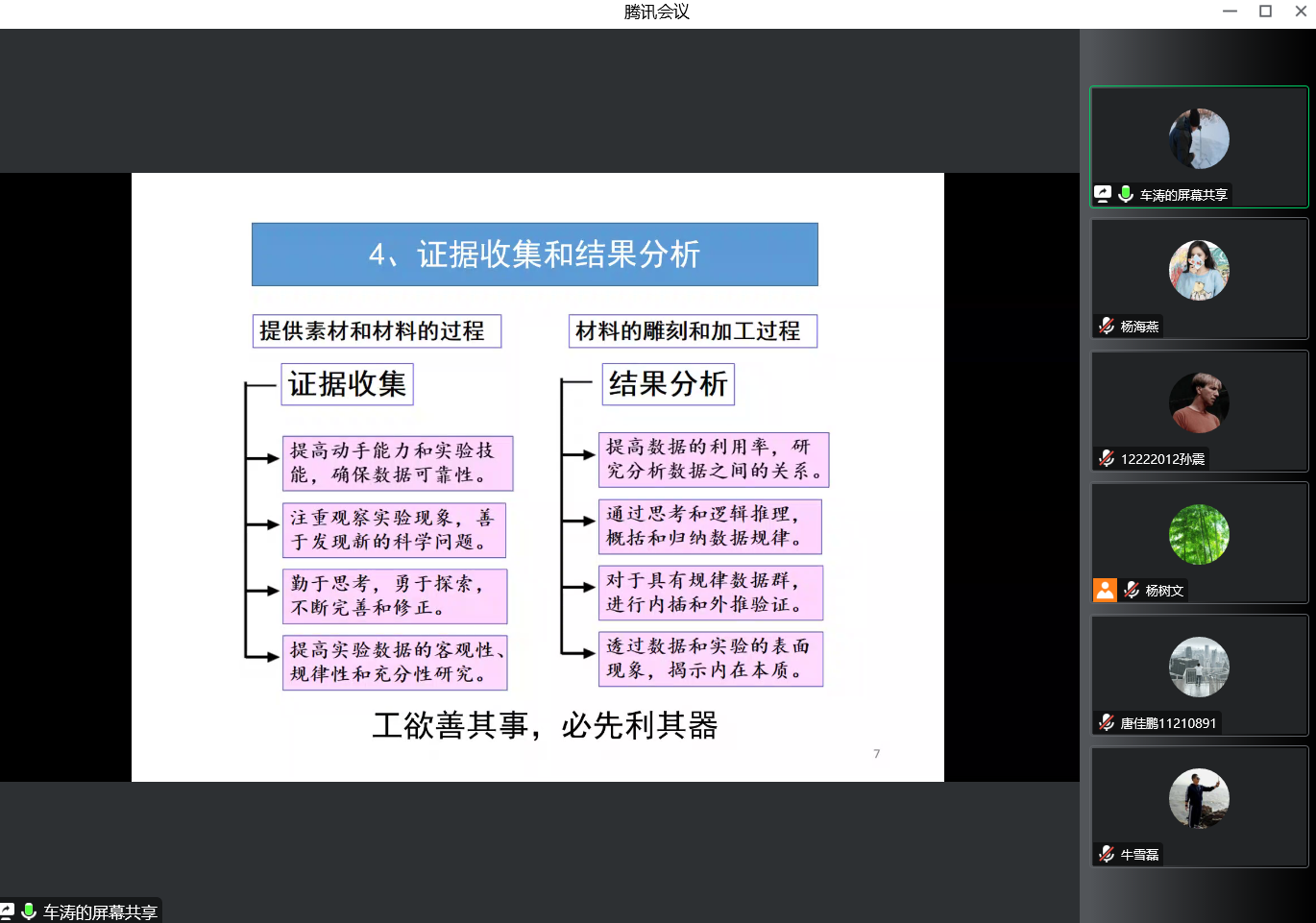The image size is (1316, 923).
Task: Select 牛雪磊's avatar thumbnail
Action: coord(1198,798)
